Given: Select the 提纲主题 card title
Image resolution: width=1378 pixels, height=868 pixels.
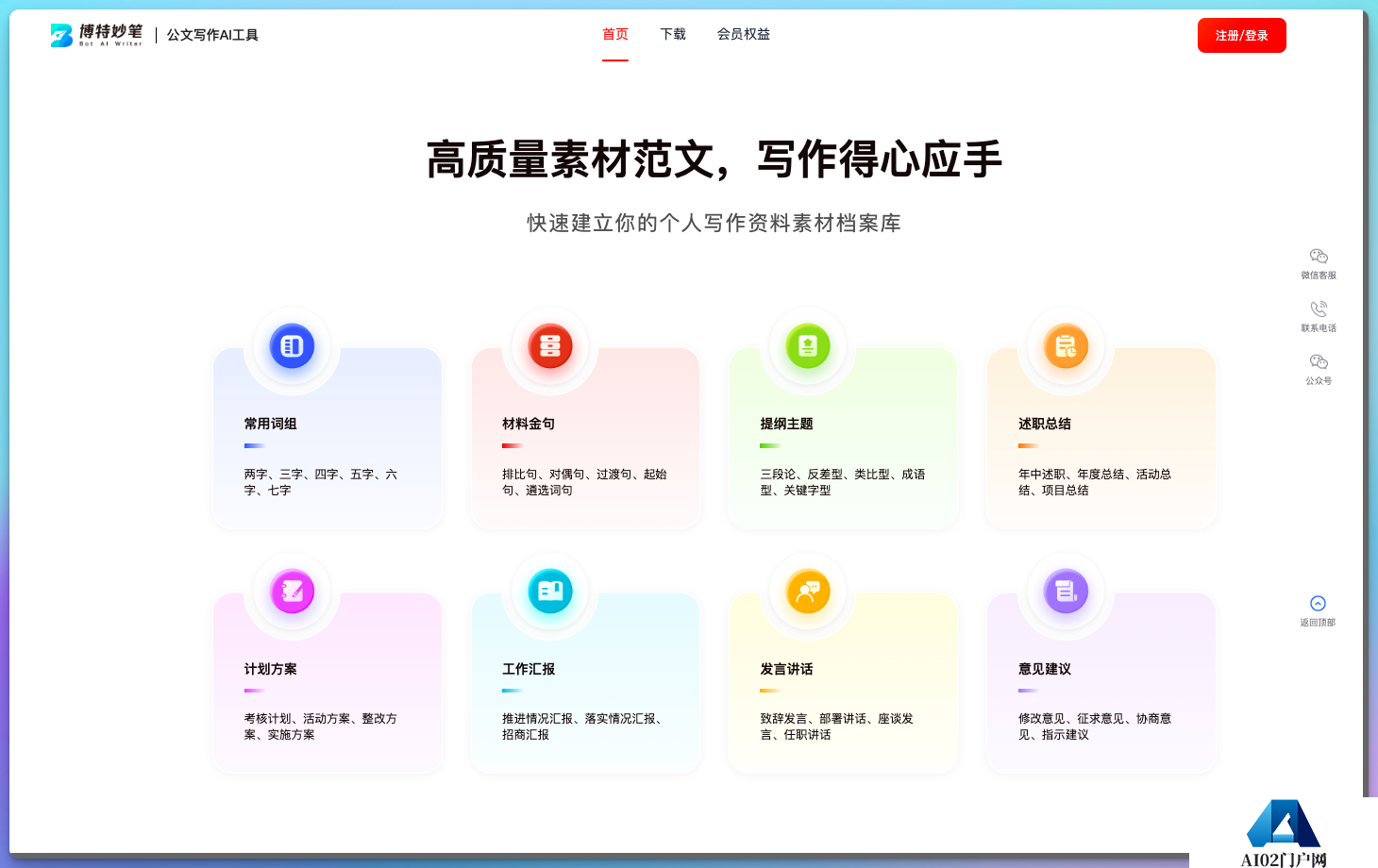Looking at the screenshot, I should click(x=787, y=424).
